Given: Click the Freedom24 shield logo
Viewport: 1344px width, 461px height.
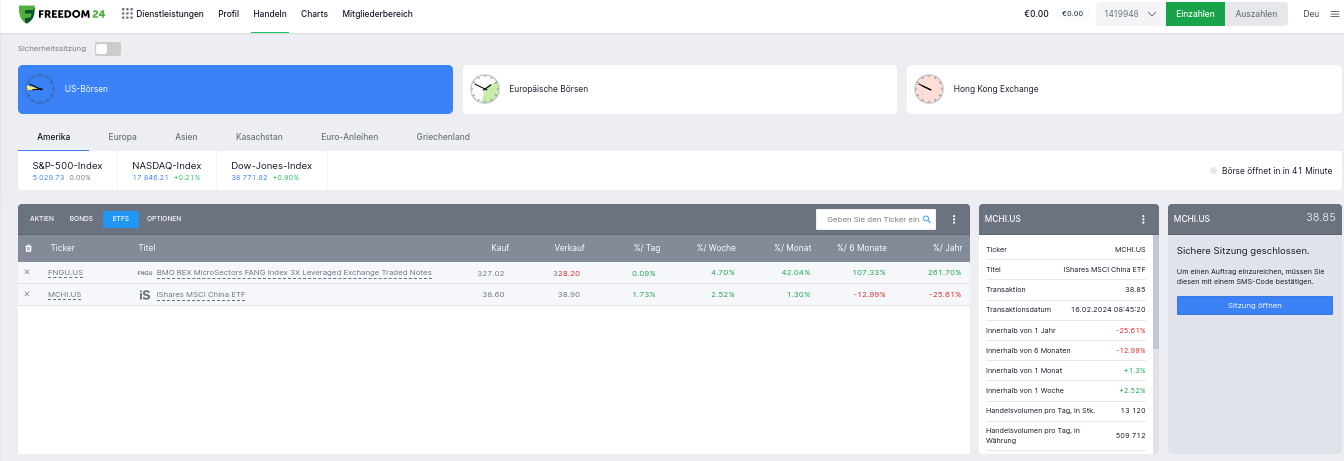Looking at the screenshot, I should click(x=27, y=14).
